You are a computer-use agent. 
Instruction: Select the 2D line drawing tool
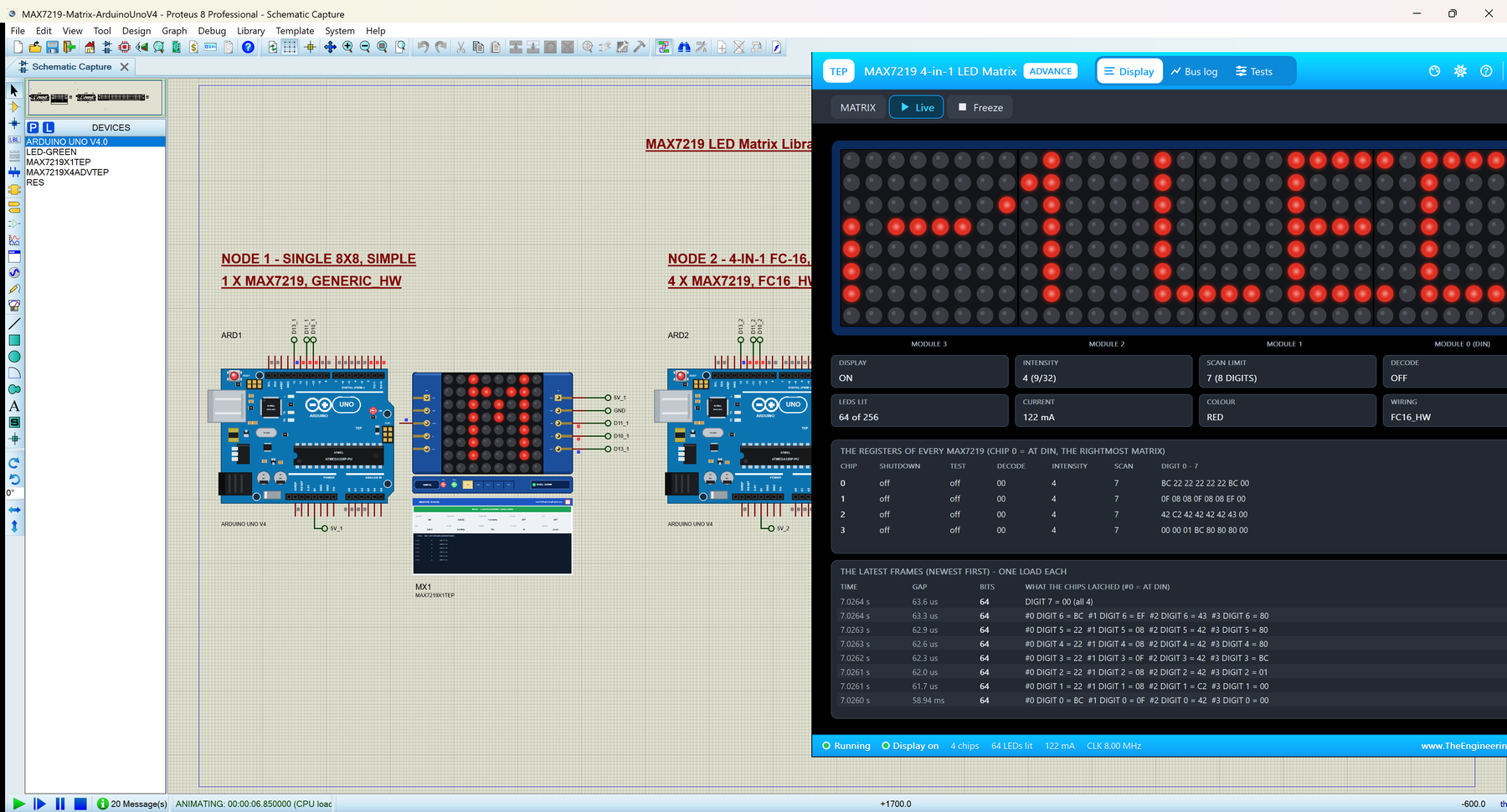click(14, 323)
